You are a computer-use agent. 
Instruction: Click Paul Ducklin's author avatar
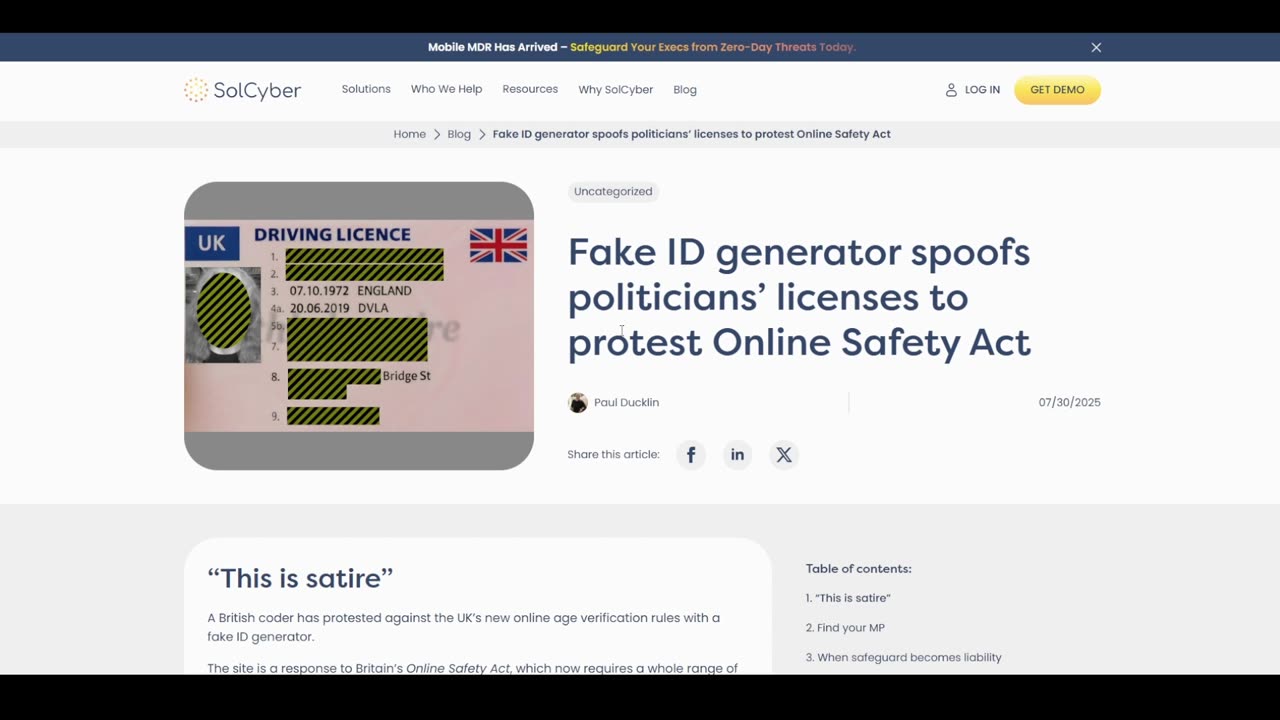(x=578, y=403)
